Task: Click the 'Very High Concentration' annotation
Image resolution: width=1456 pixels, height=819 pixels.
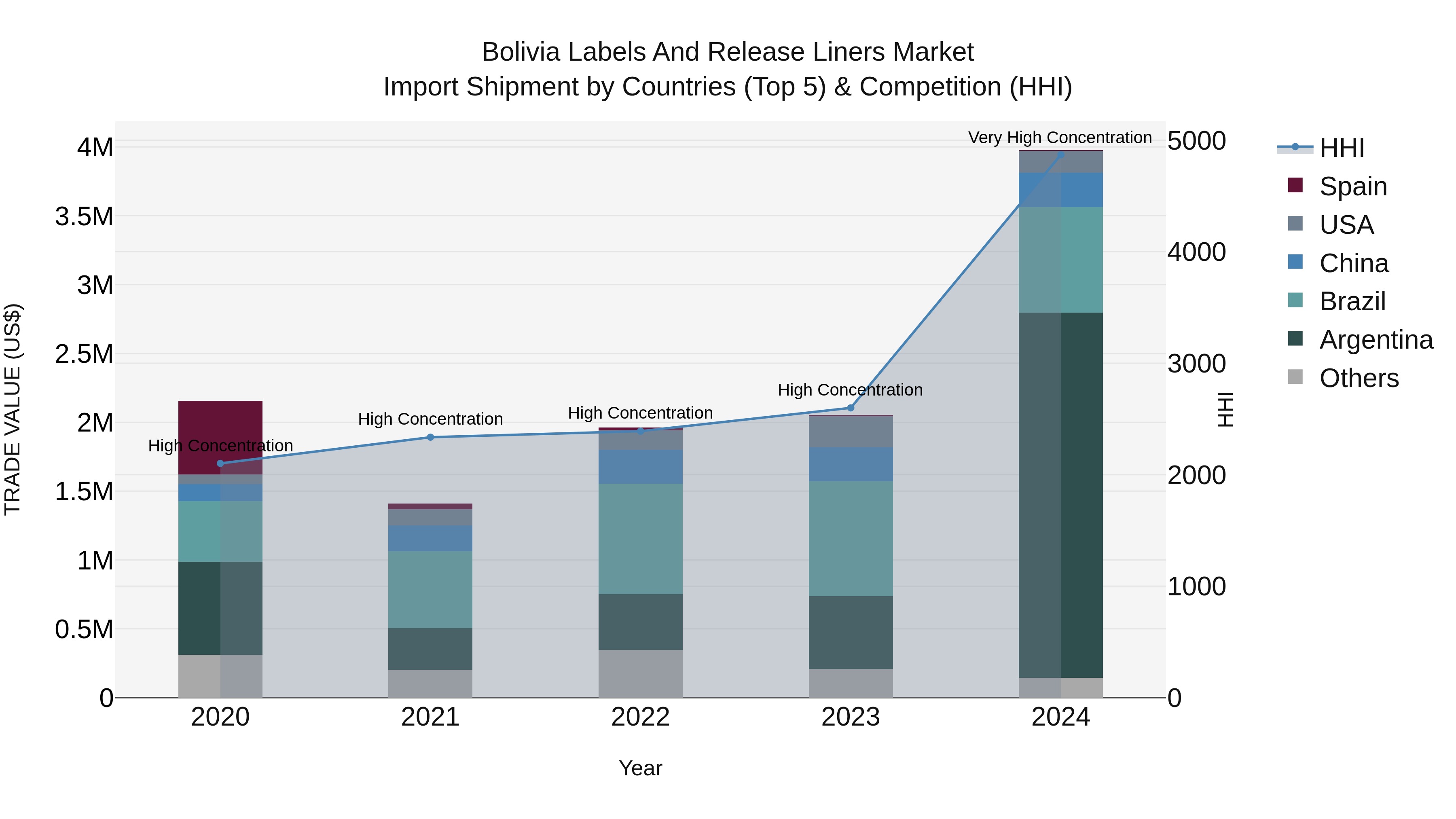Action: point(1060,138)
